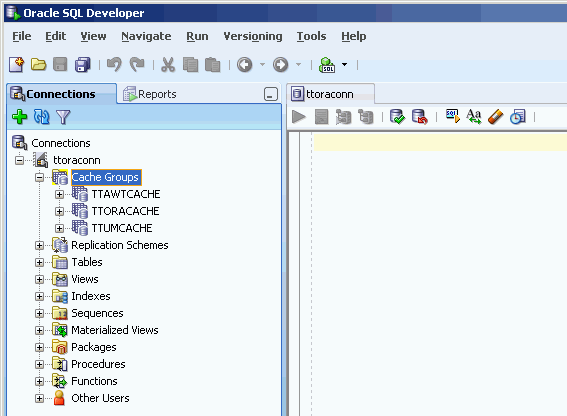Image resolution: width=567 pixels, height=416 pixels.
Task: Select the ttoraconn worksheet tab
Action: pos(331,94)
